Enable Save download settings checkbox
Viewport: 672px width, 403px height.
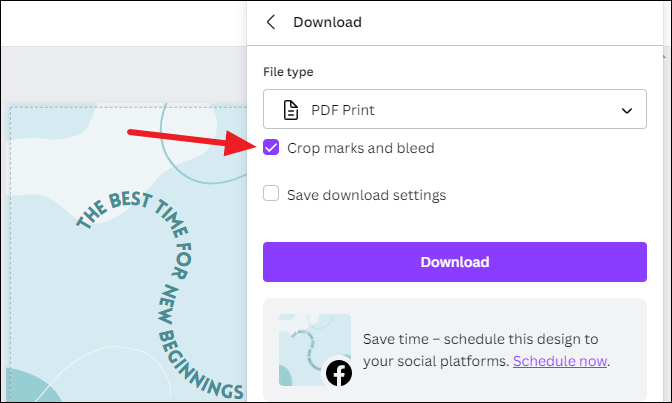click(271, 193)
